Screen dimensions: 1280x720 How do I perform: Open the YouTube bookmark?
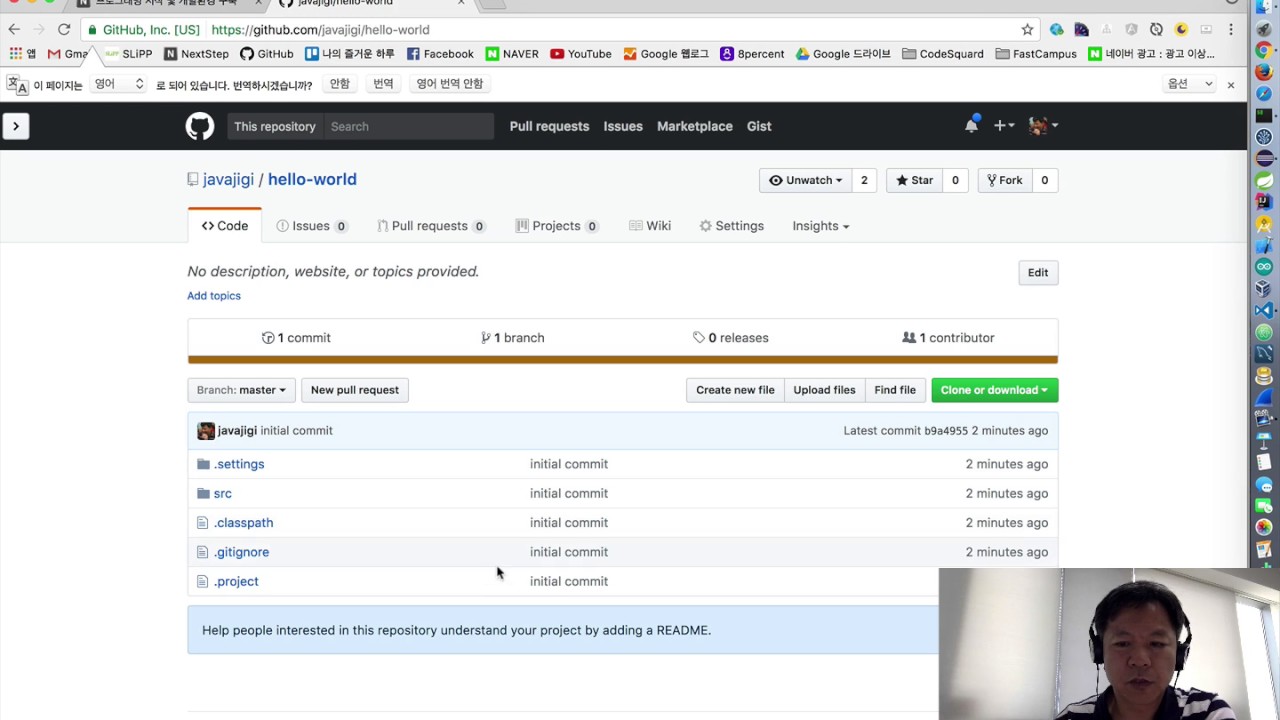(x=581, y=54)
